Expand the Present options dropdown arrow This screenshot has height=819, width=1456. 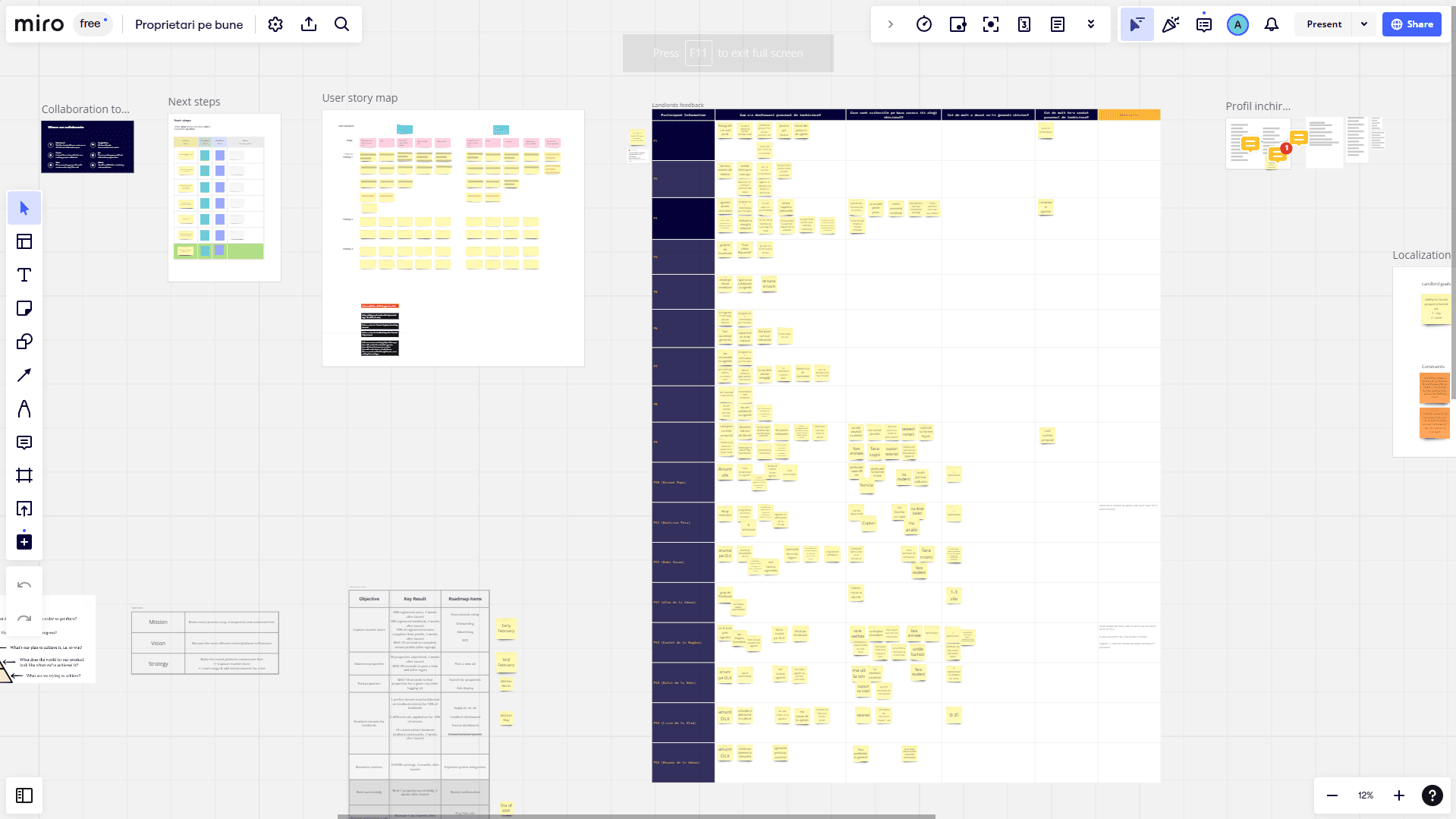(1363, 24)
